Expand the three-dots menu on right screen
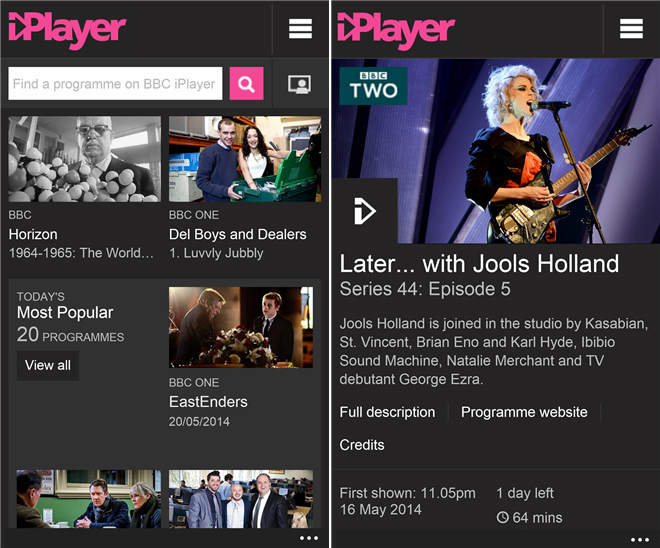 640,540
